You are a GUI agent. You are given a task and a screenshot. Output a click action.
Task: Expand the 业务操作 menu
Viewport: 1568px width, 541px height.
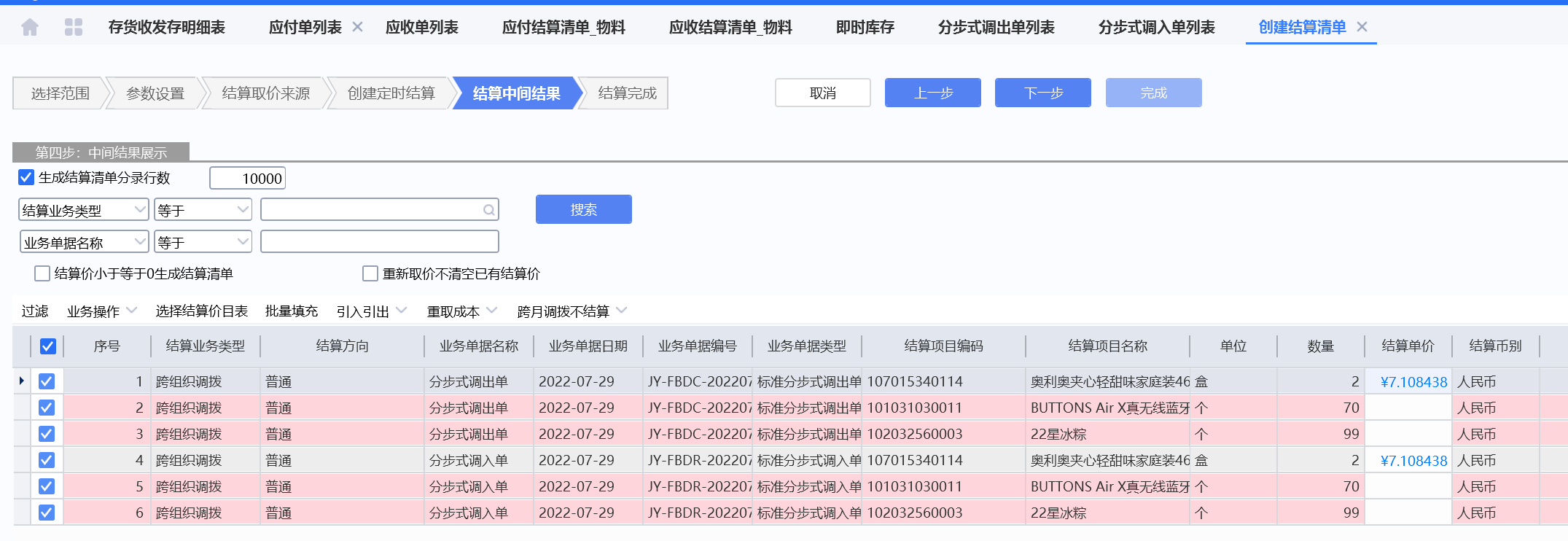pos(102,311)
